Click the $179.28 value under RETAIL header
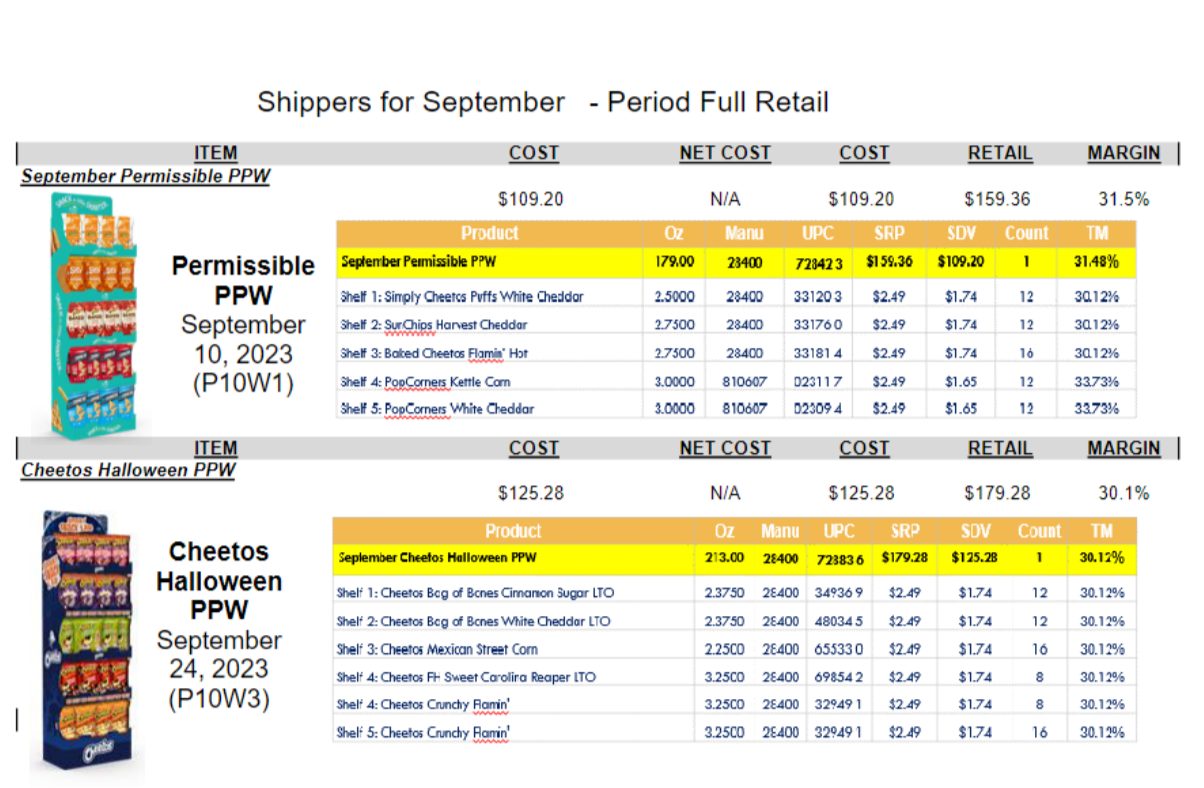The width and height of the screenshot is (1204, 788). tap(997, 493)
